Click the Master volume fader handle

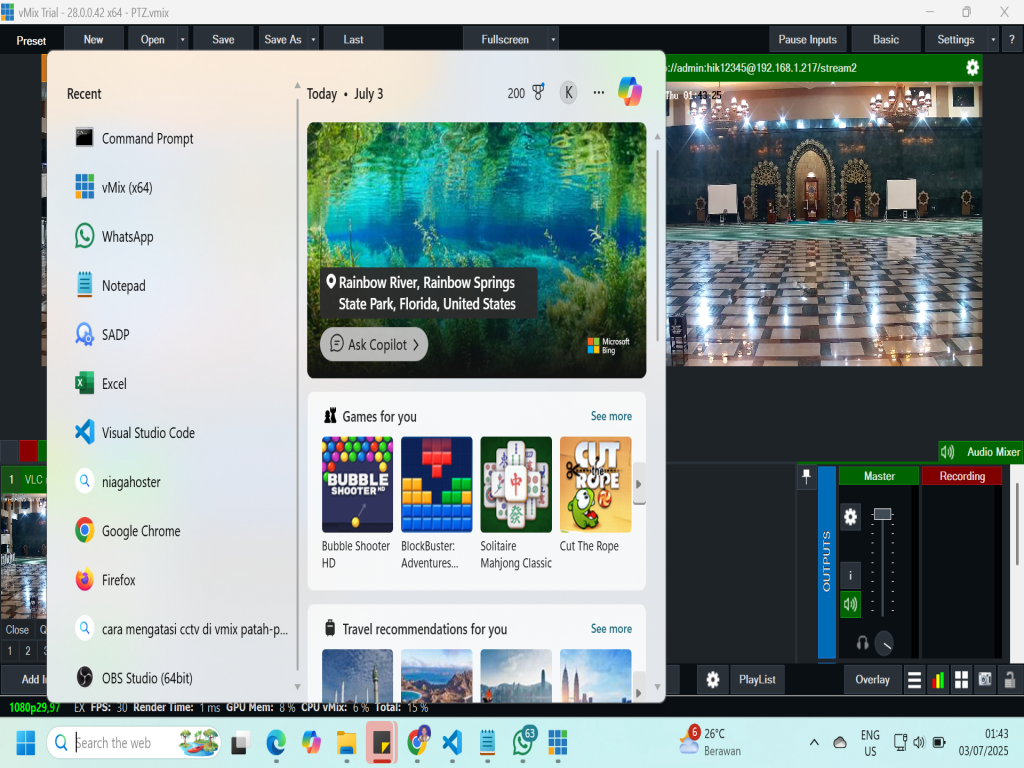coord(881,514)
